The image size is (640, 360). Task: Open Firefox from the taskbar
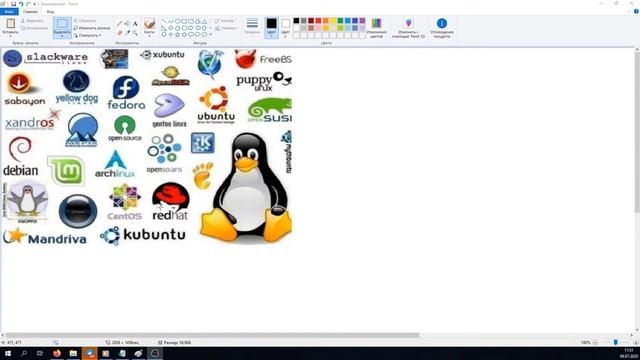click(57, 353)
